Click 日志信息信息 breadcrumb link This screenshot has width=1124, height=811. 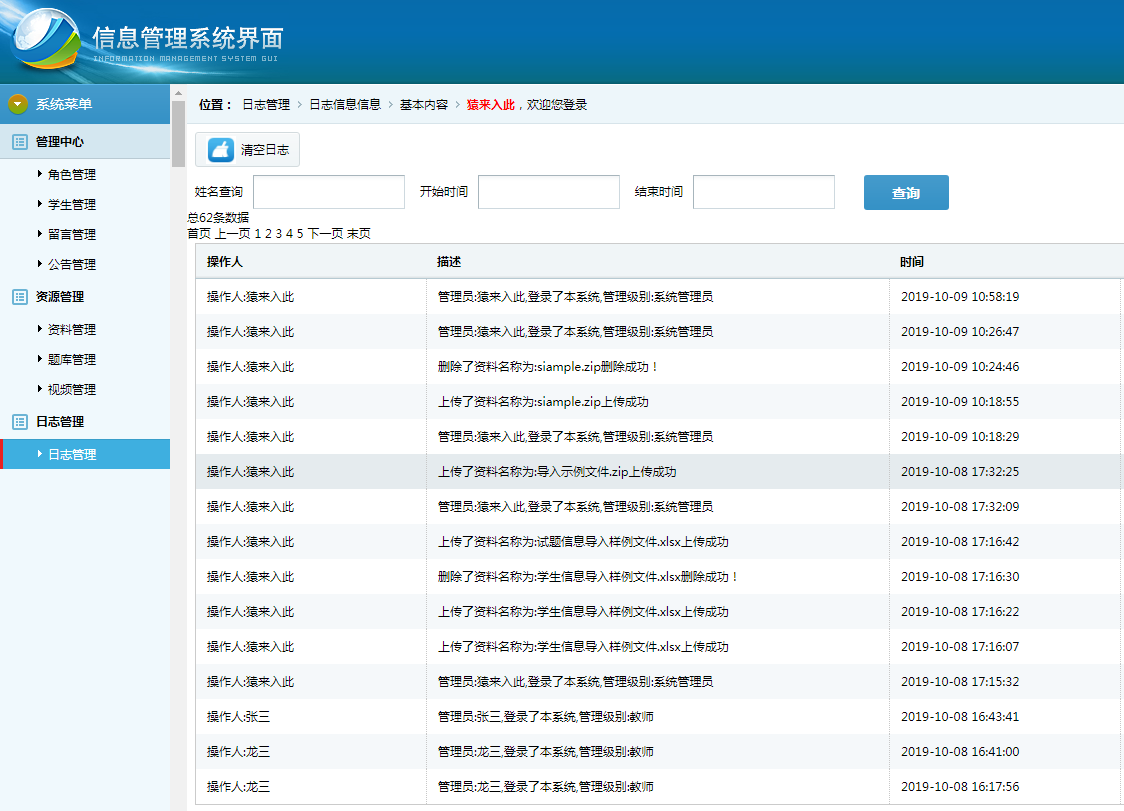pos(345,105)
